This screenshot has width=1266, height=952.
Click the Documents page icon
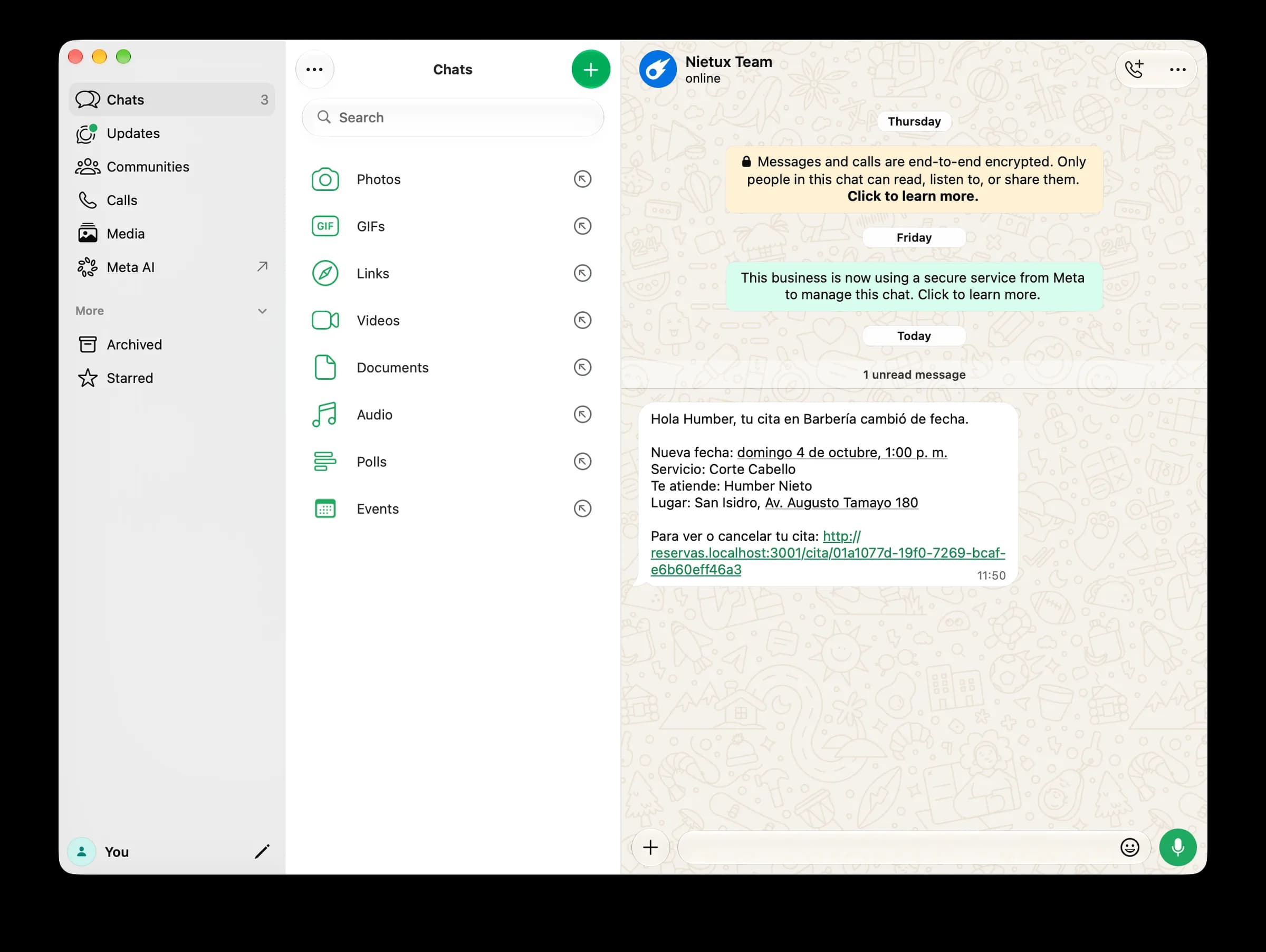point(325,367)
